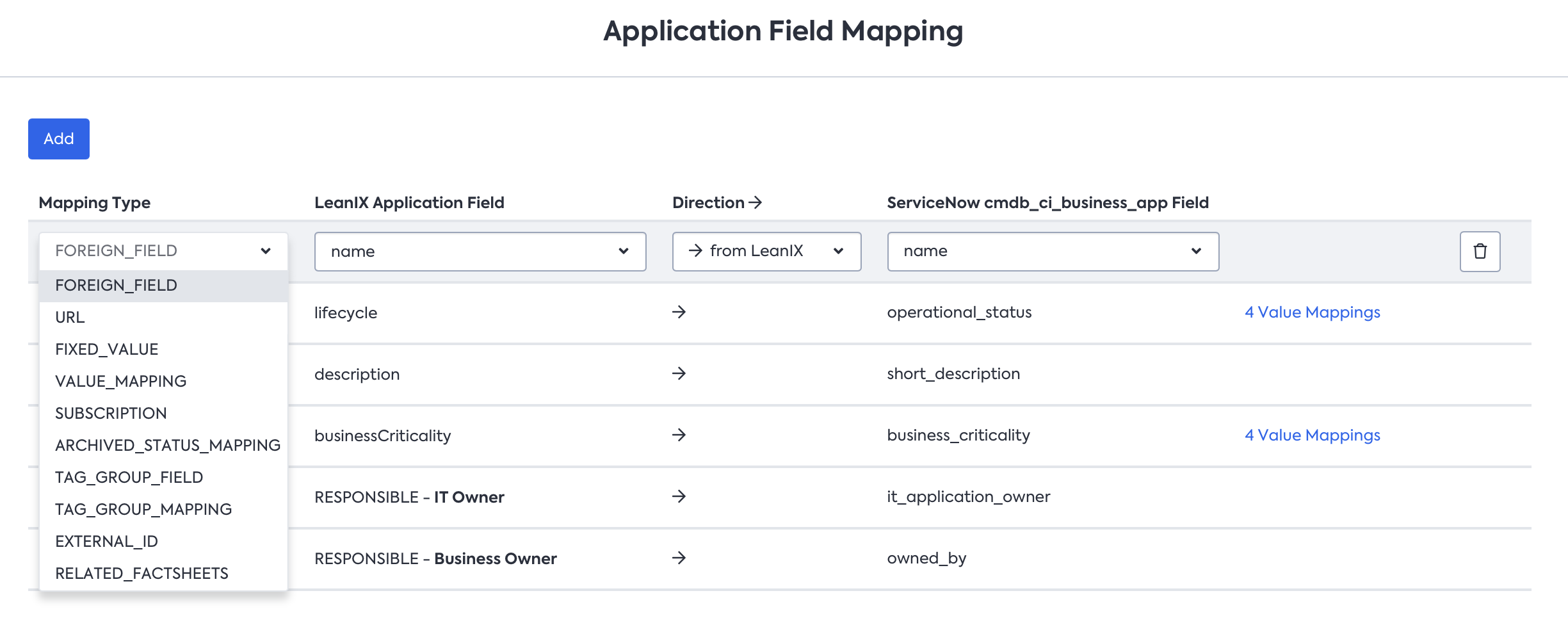Viewport: 1568px width, 632px height.
Task: Click the business_criticality ServiceNow cell
Action: [x=958, y=435]
